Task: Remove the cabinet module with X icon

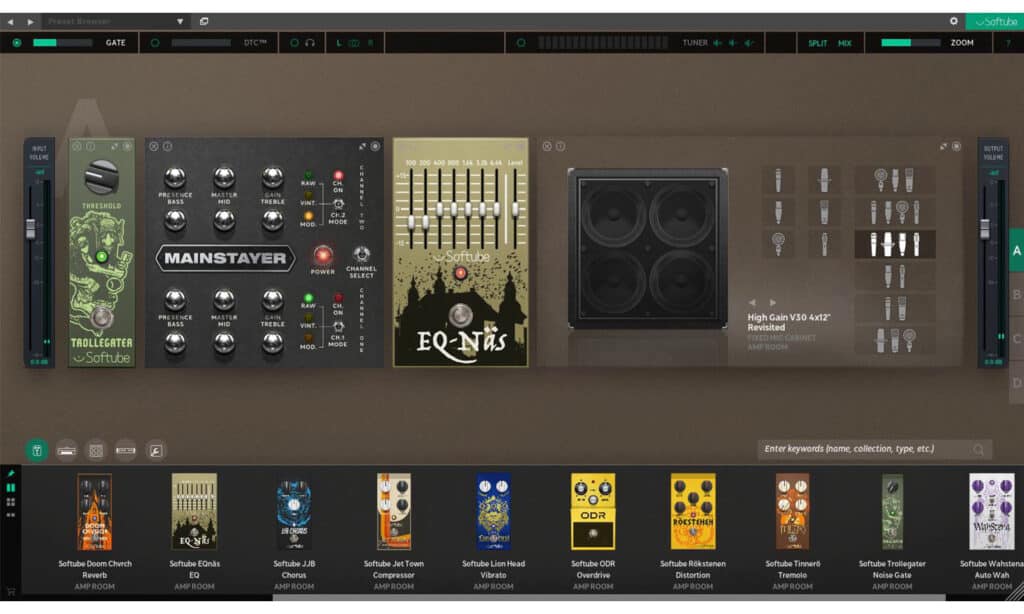Action: click(x=547, y=146)
